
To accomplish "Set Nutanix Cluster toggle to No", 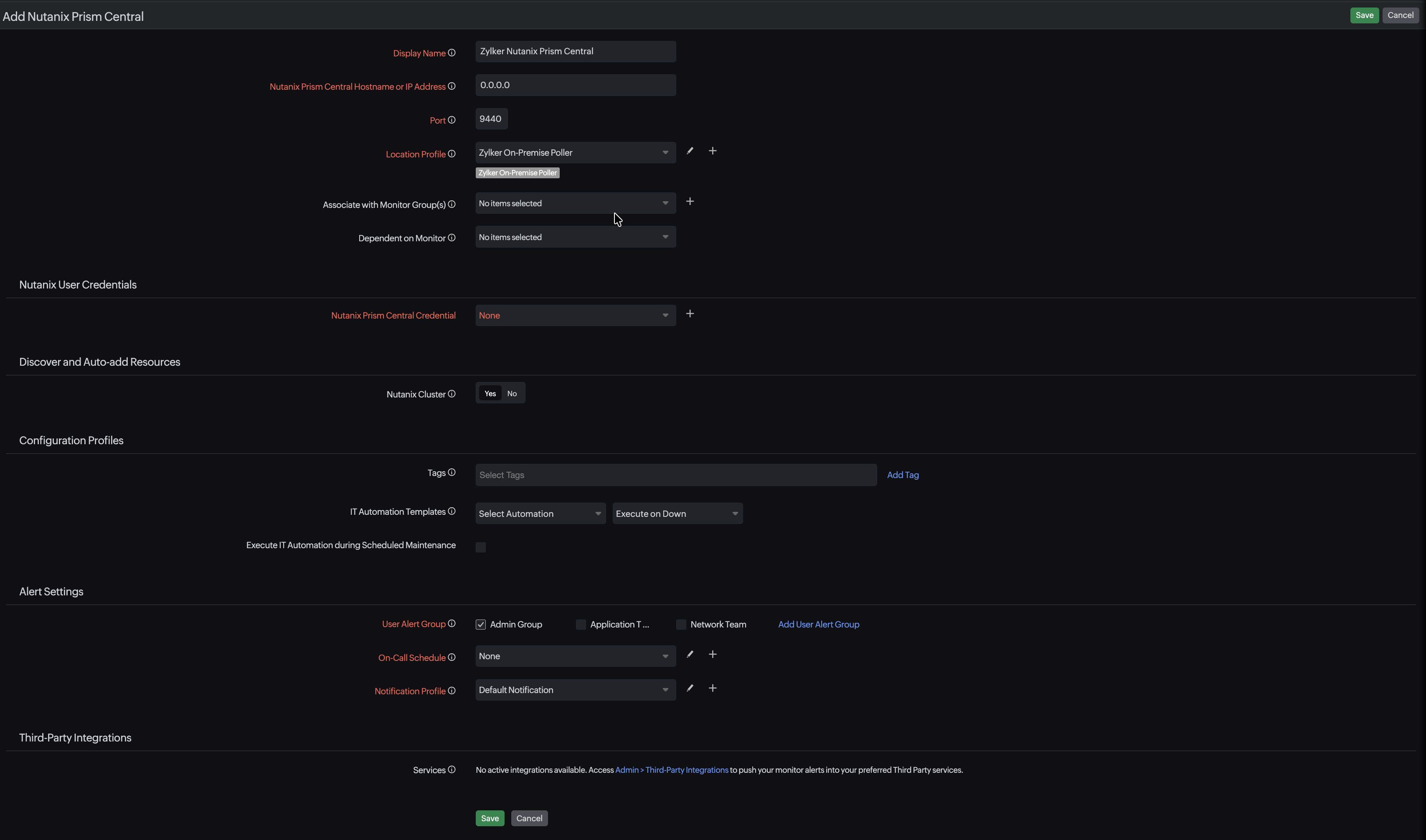I will coord(512,393).
